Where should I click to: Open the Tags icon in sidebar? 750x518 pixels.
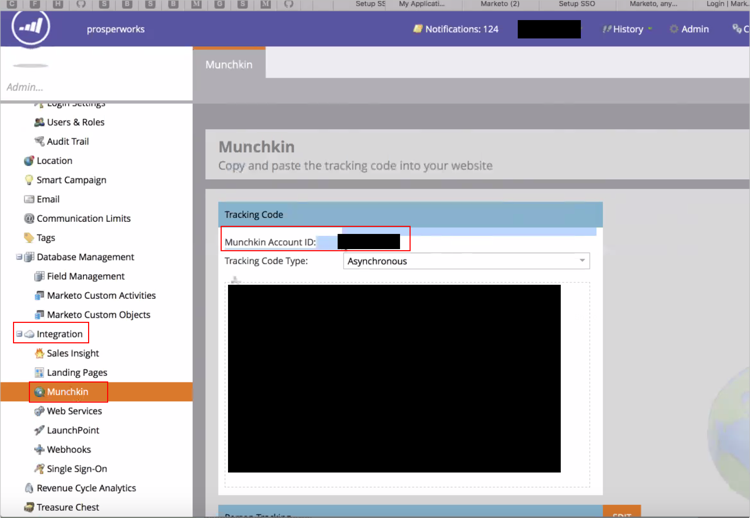[x=29, y=238]
